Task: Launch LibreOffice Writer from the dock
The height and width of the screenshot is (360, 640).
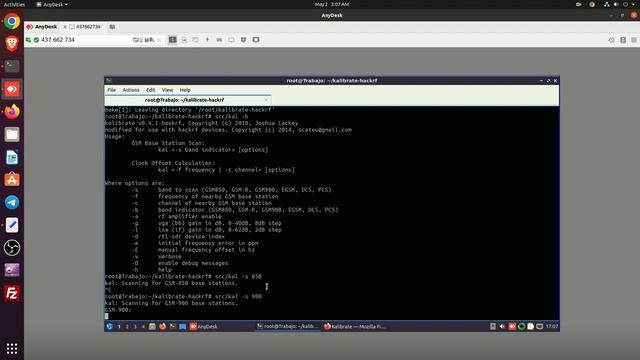Action: click(12, 157)
